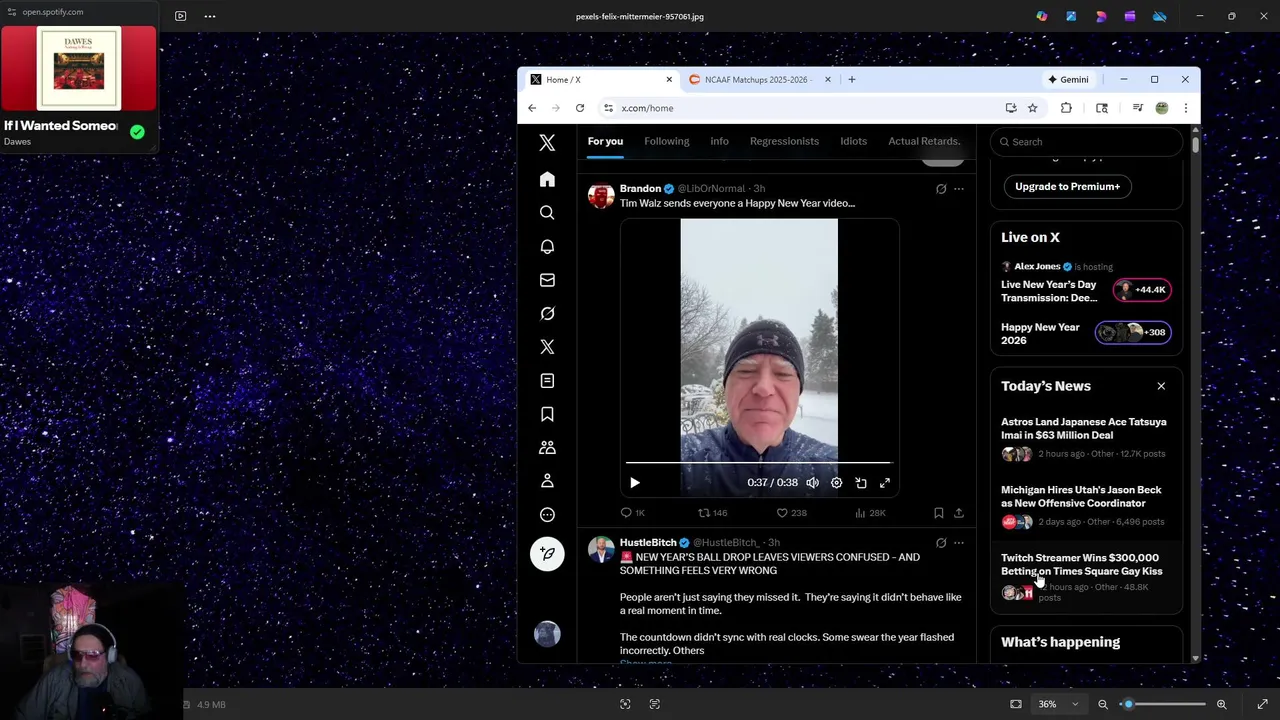Open the three-dot menu on Brandon's post
The image size is (1280, 720).
coord(959,189)
